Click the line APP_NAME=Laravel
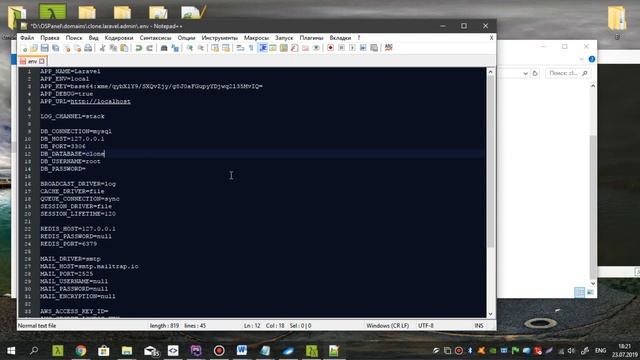 click(70, 71)
